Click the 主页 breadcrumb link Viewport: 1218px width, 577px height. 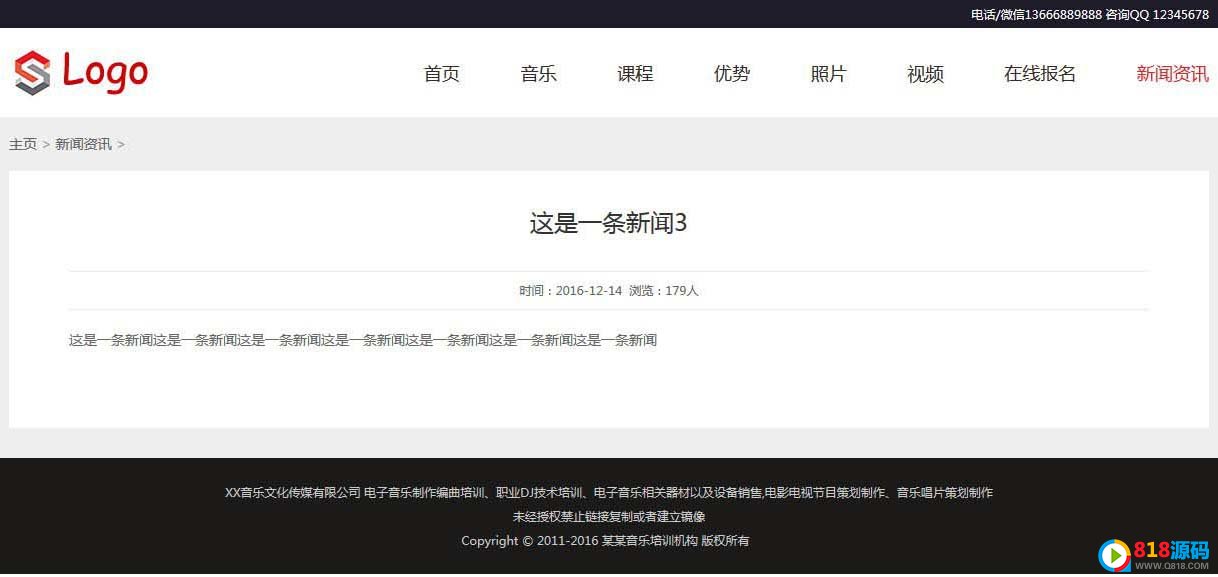[x=23, y=144]
